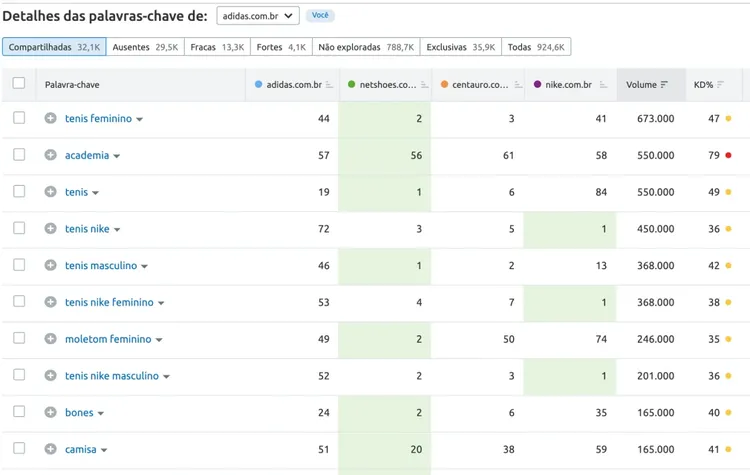Check the tenis row checkbox
This screenshot has height=475, width=750.
pyautogui.click(x=19, y=191)
